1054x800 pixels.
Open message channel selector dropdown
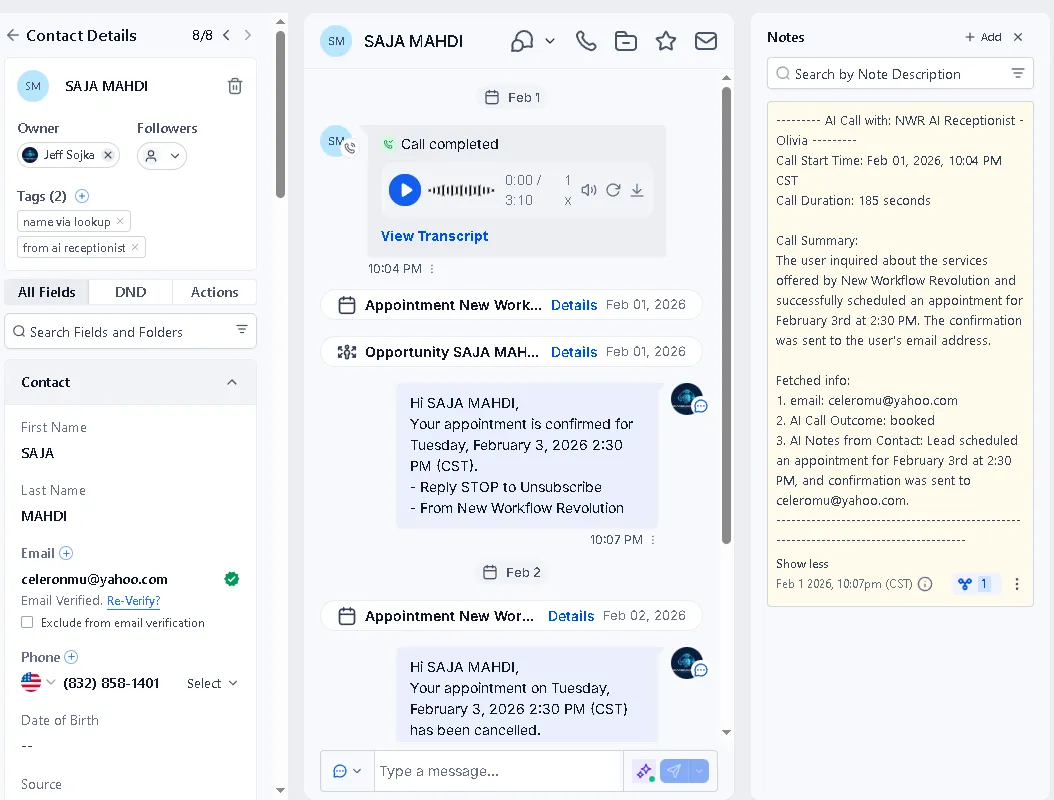tap(348, 771)
